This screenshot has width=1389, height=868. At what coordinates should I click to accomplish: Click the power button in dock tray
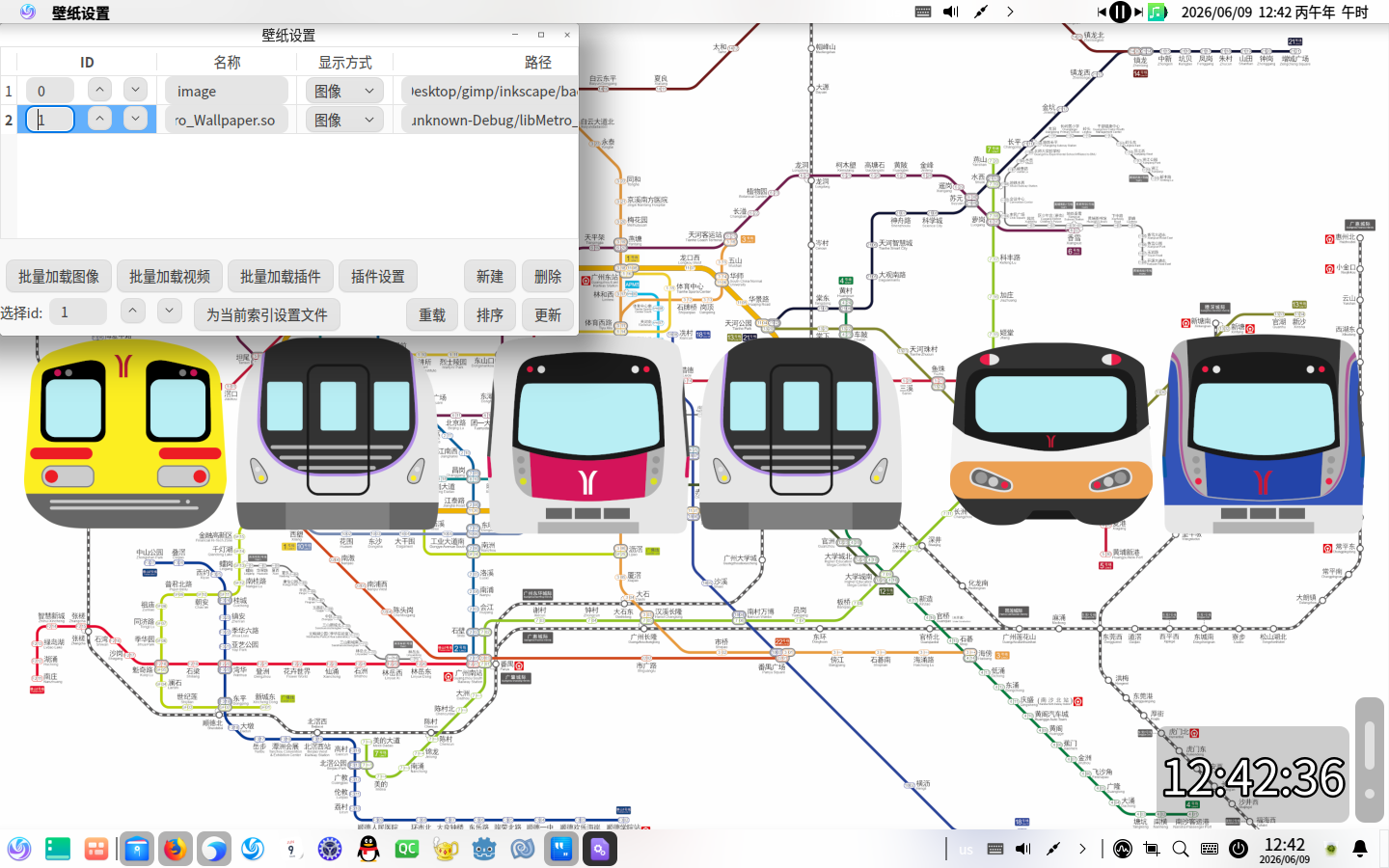click(x=1239, y=849)
